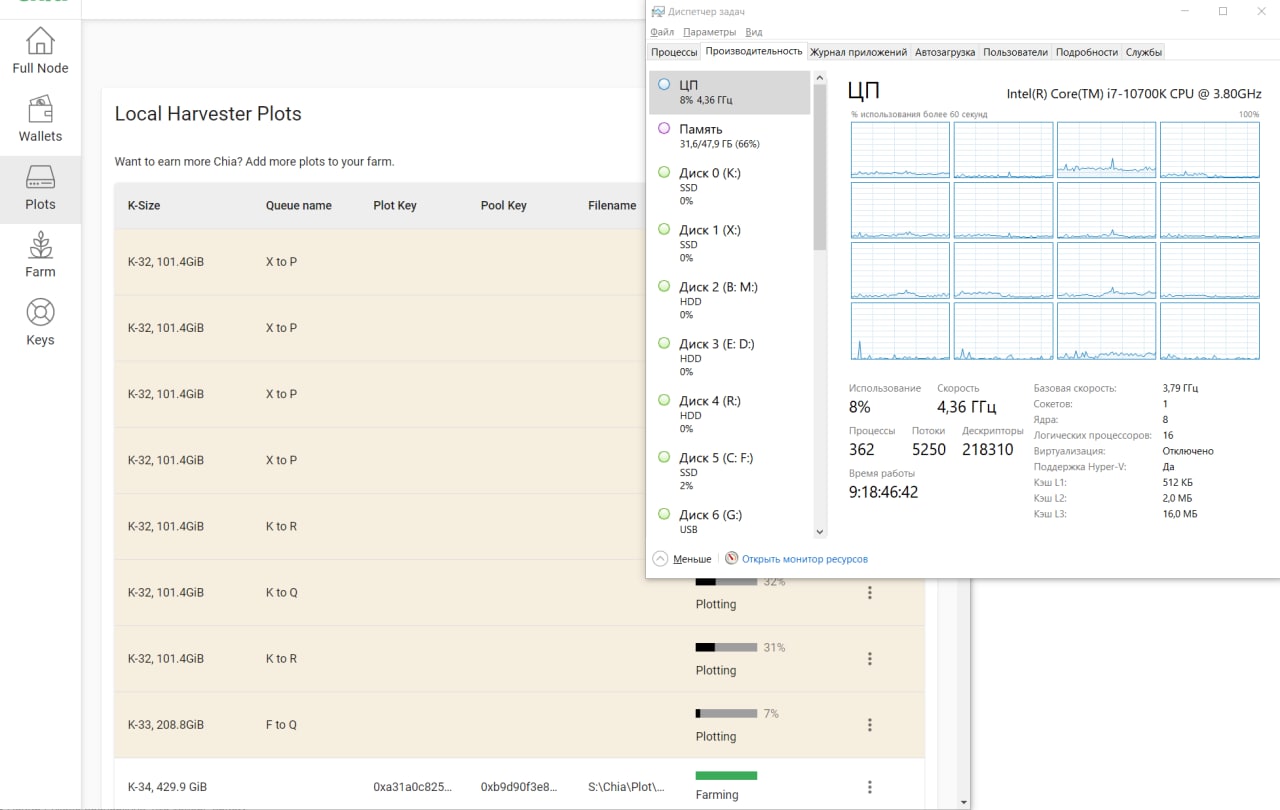Select Диск 2 (B: M:) in performance list
The height and width of the screenshot is (810, 1280).
pos(730,300)
